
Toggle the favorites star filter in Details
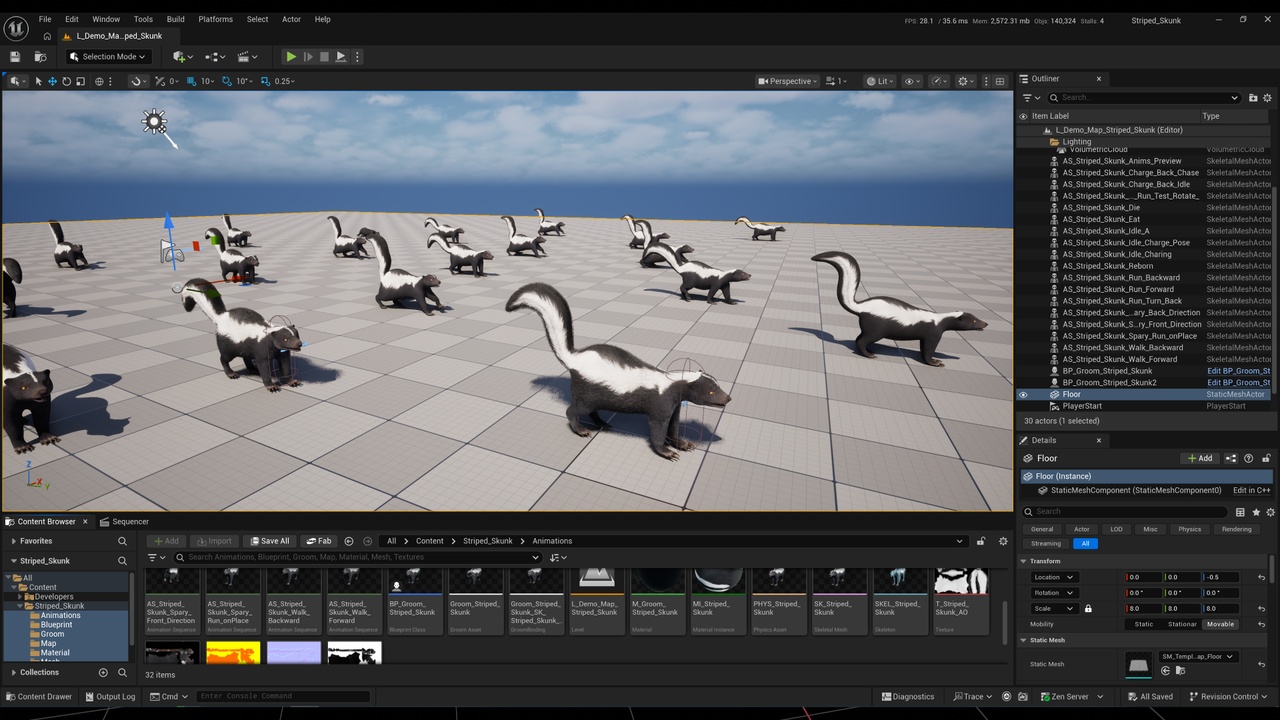[1255, 512]
